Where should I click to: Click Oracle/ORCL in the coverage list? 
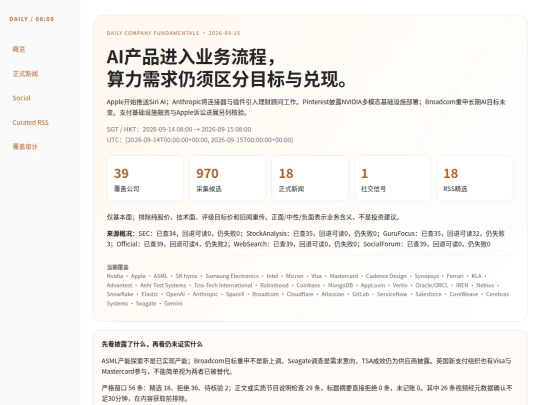point(432,285)
